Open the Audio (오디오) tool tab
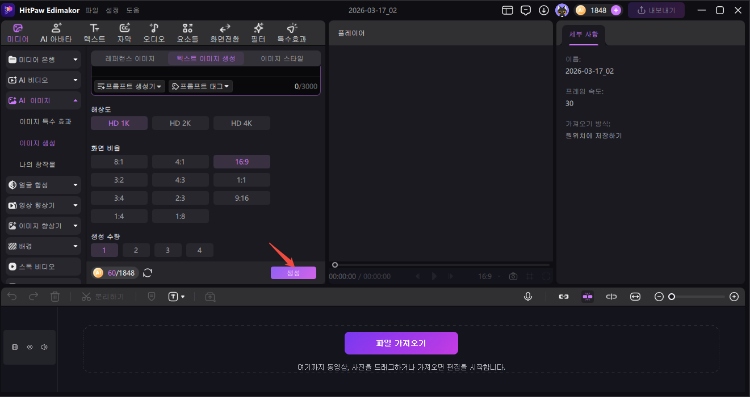750x397 pixels. (154, 33)
